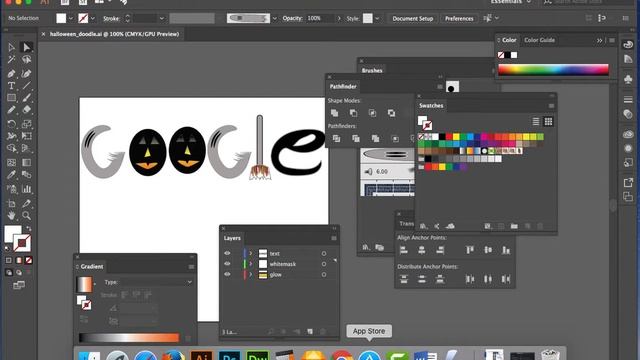Hide the whitemask layer

227,264
